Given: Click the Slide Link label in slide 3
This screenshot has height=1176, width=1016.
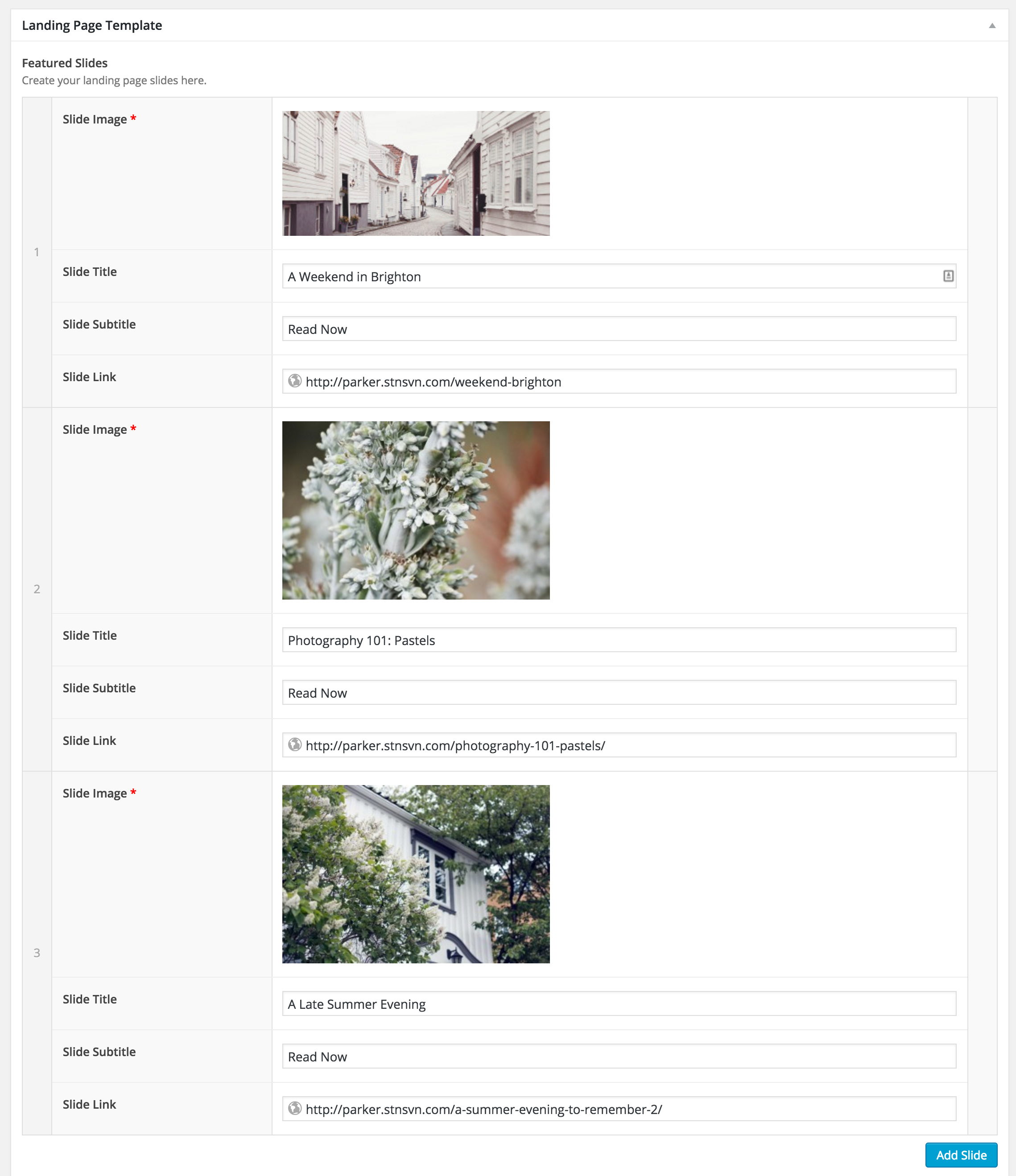Looking at the screenshot, I should 89,1105.
